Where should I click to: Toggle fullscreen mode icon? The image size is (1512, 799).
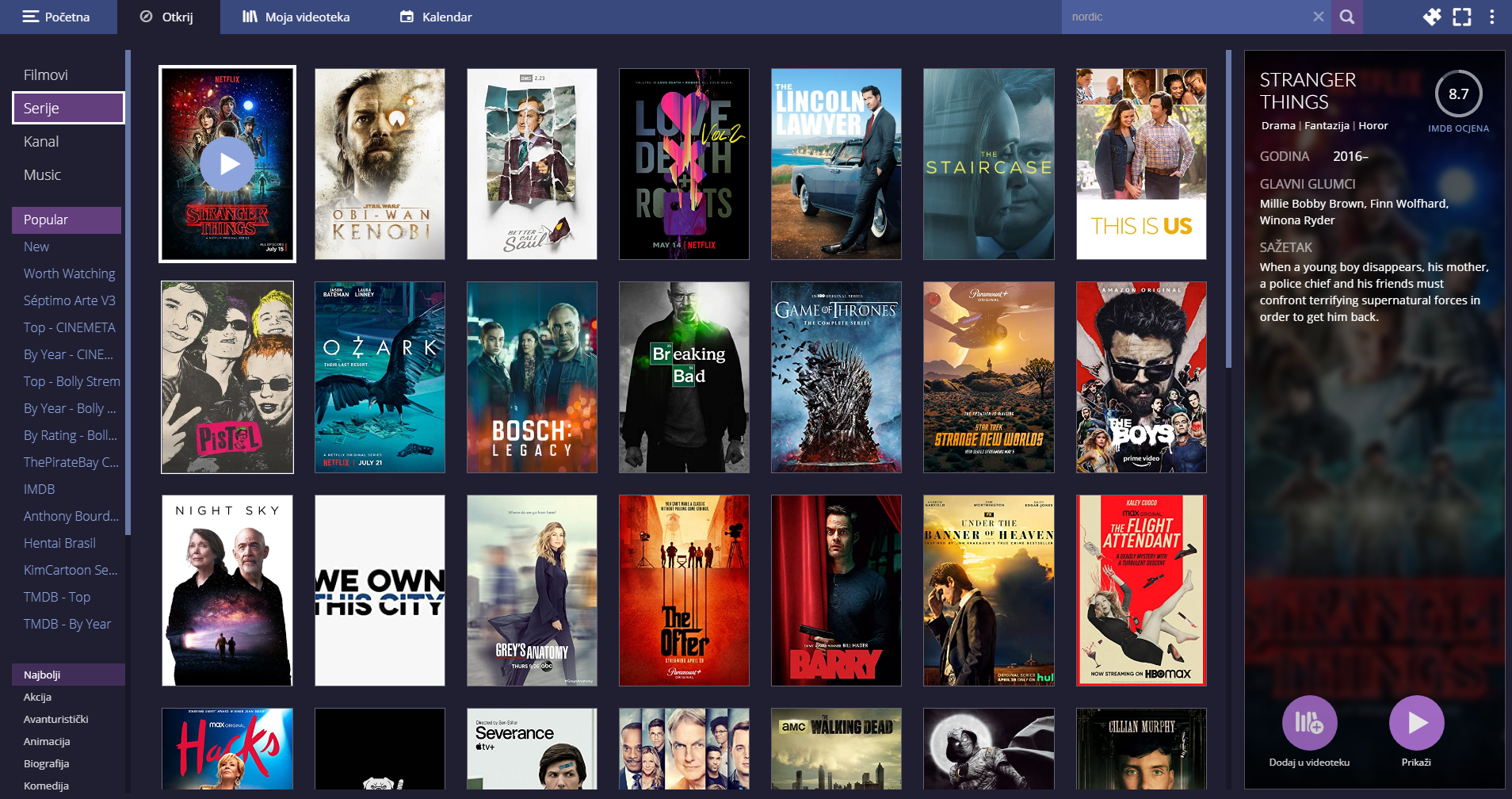[x=1461, y=17]
